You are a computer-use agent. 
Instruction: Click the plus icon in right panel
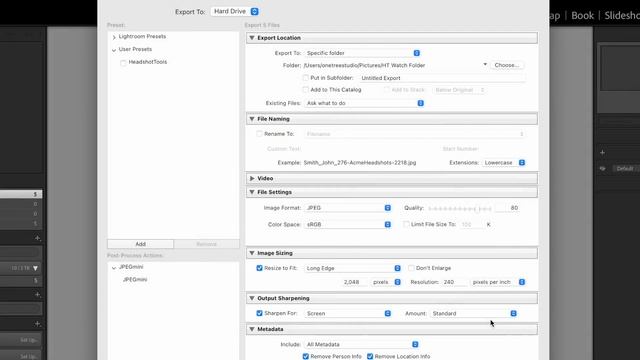click(602, 153)
